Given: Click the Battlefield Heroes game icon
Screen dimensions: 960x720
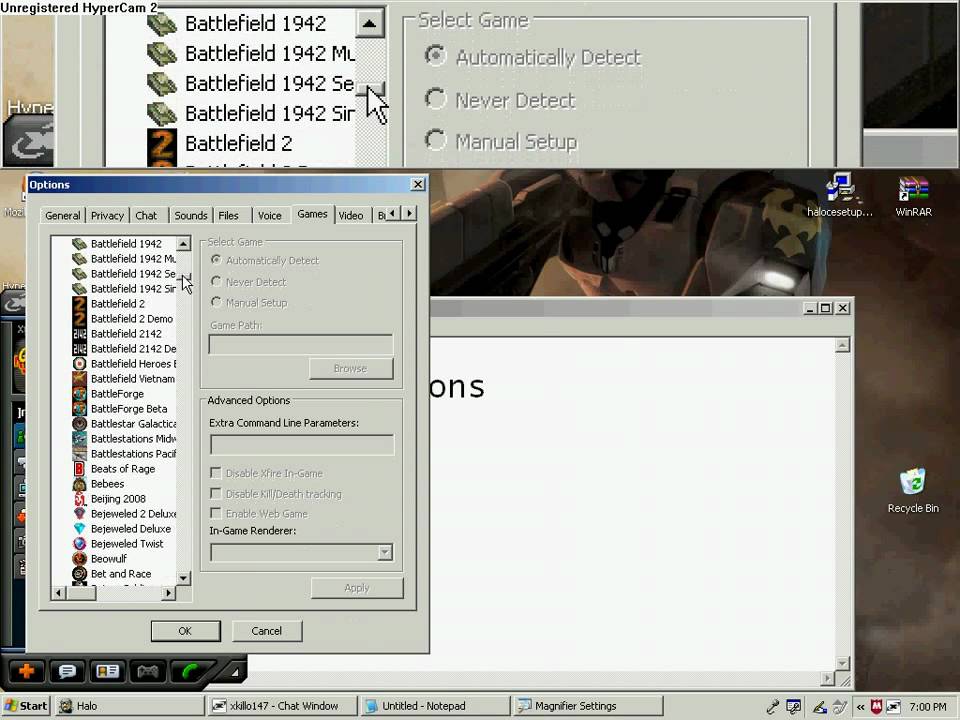Looking at the screenshot, I should click(x=80, y=364).
